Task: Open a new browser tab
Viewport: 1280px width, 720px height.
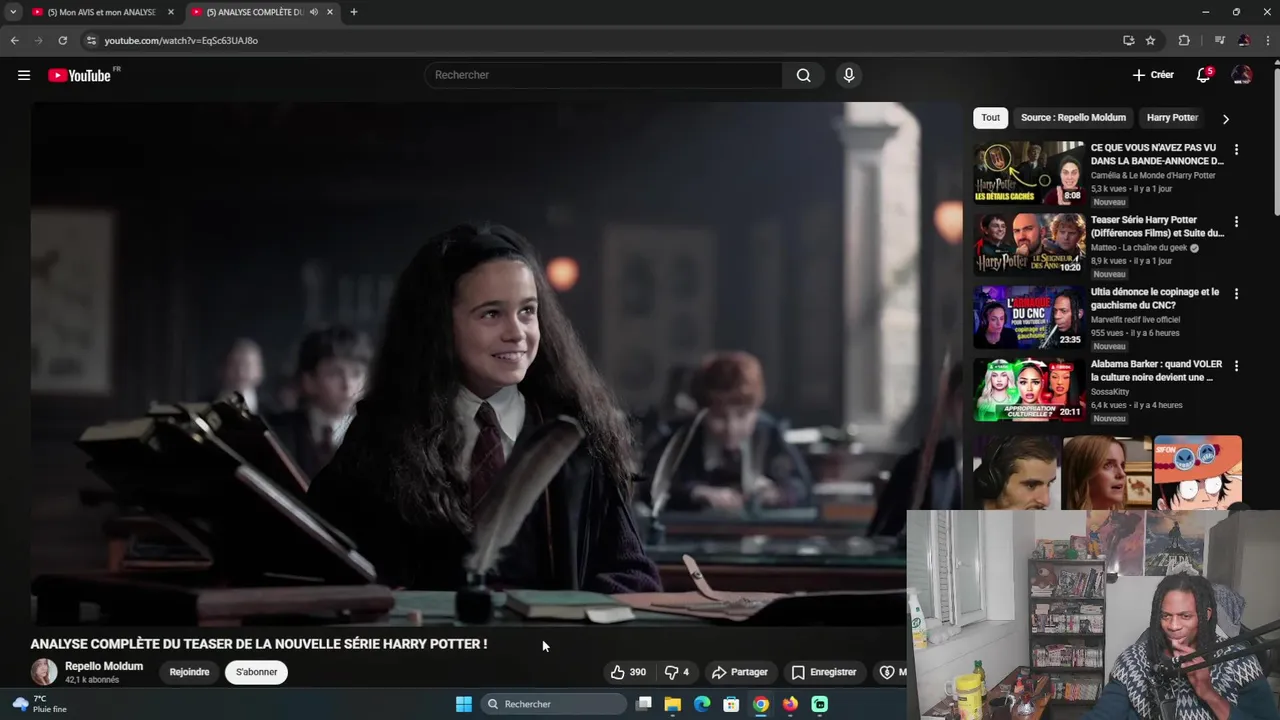Action: (x=353, y=12)
